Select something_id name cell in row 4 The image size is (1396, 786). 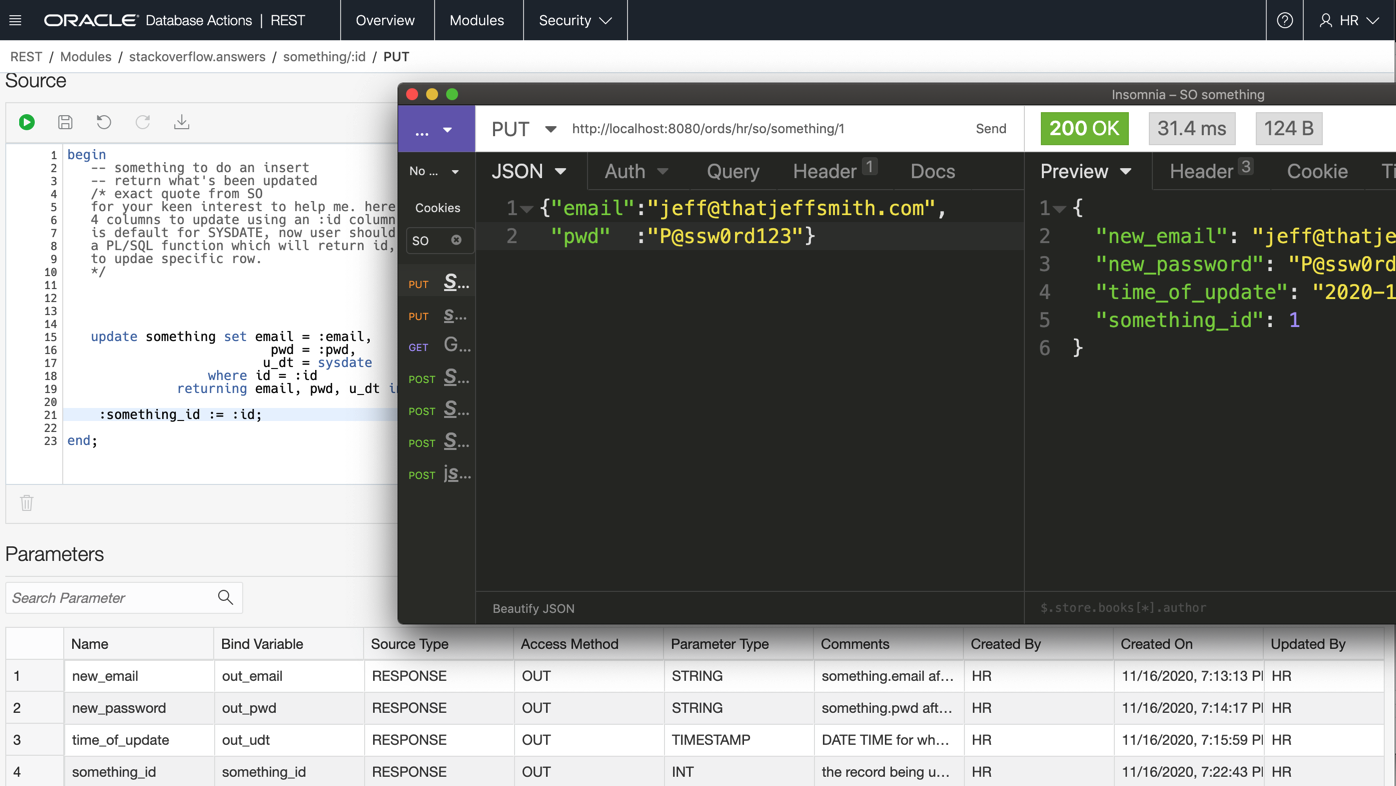point(139,771)
